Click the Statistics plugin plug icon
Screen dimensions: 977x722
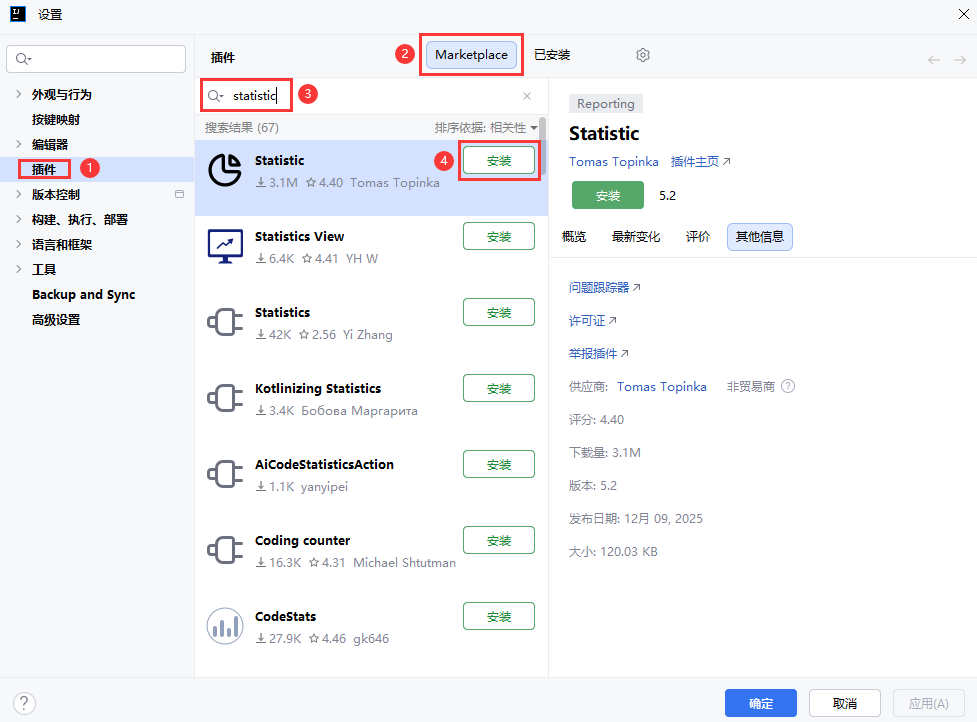coord(225,322)
